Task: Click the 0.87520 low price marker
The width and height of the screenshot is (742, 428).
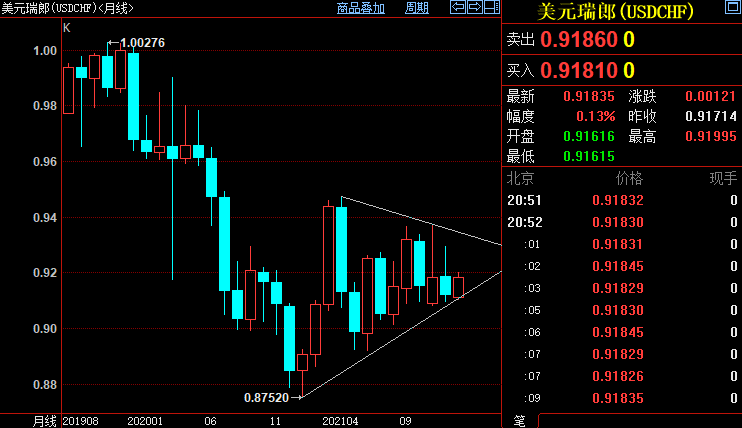Action: (266, 397)
